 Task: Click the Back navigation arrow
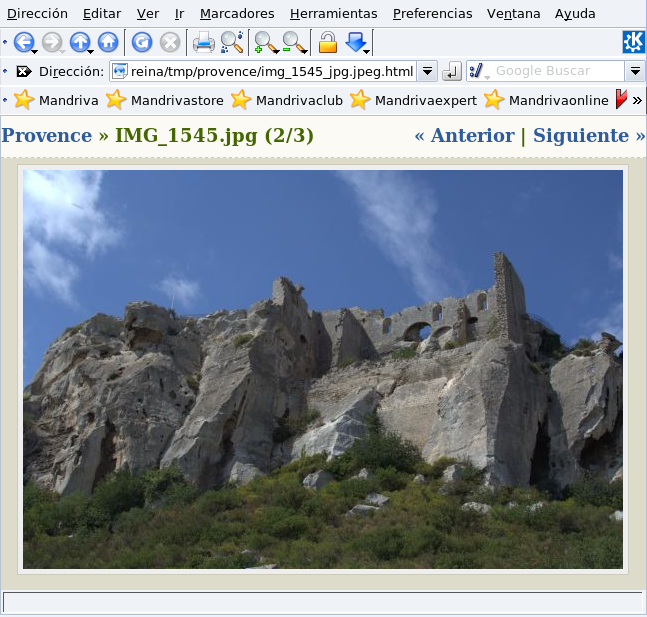(x=22, y=42)
